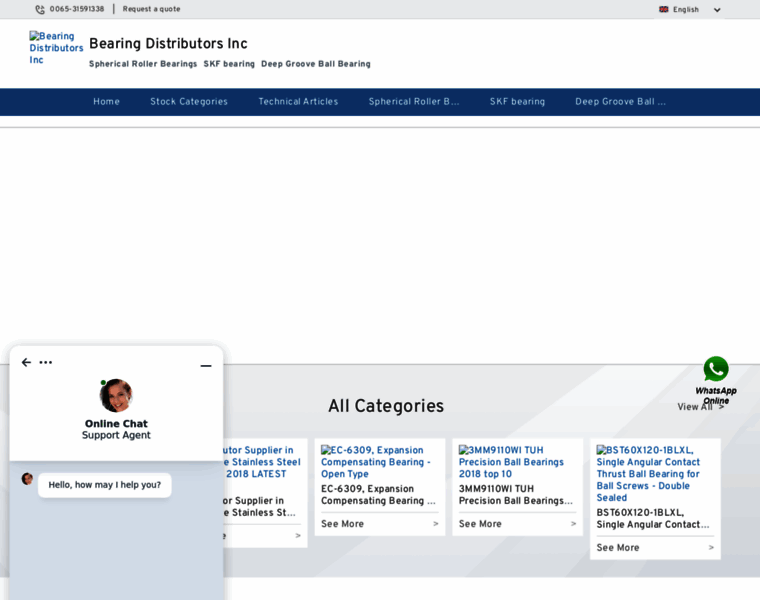Click the Bearing Distributors Inc logo
Image resolution: width=760 pixels, height=600 pixels.
[x=55, y=48]
